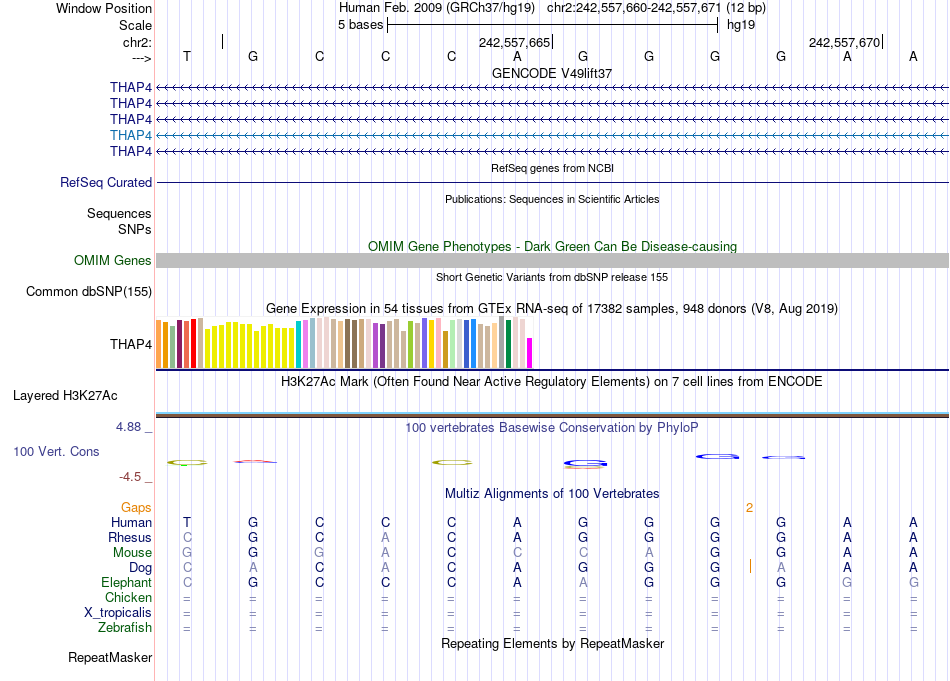
Task: Click the '5 bases' scale bar label
Action: pyautogui.click(x=360, y=25)
